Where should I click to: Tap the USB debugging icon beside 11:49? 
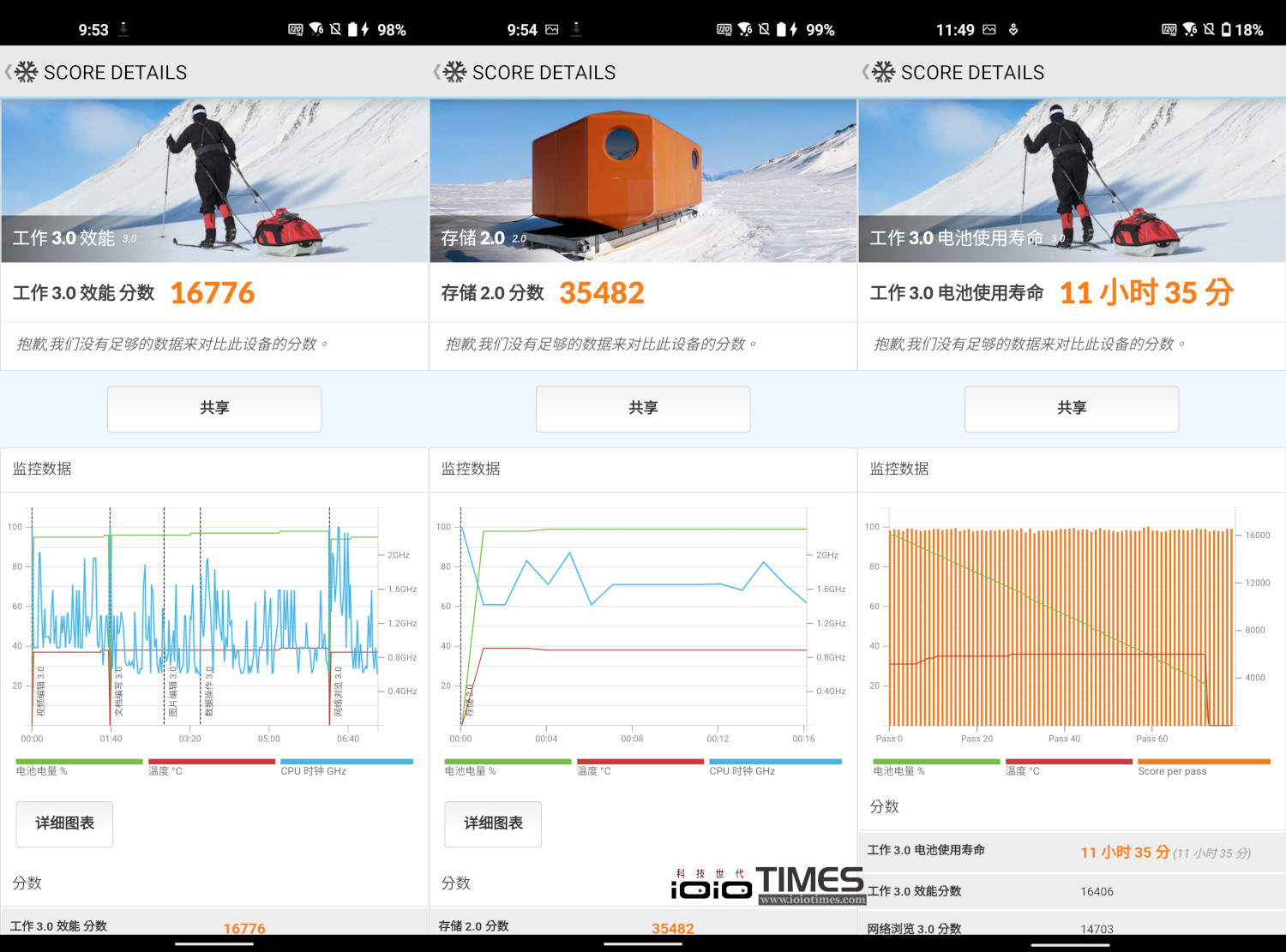[1013, 29]
